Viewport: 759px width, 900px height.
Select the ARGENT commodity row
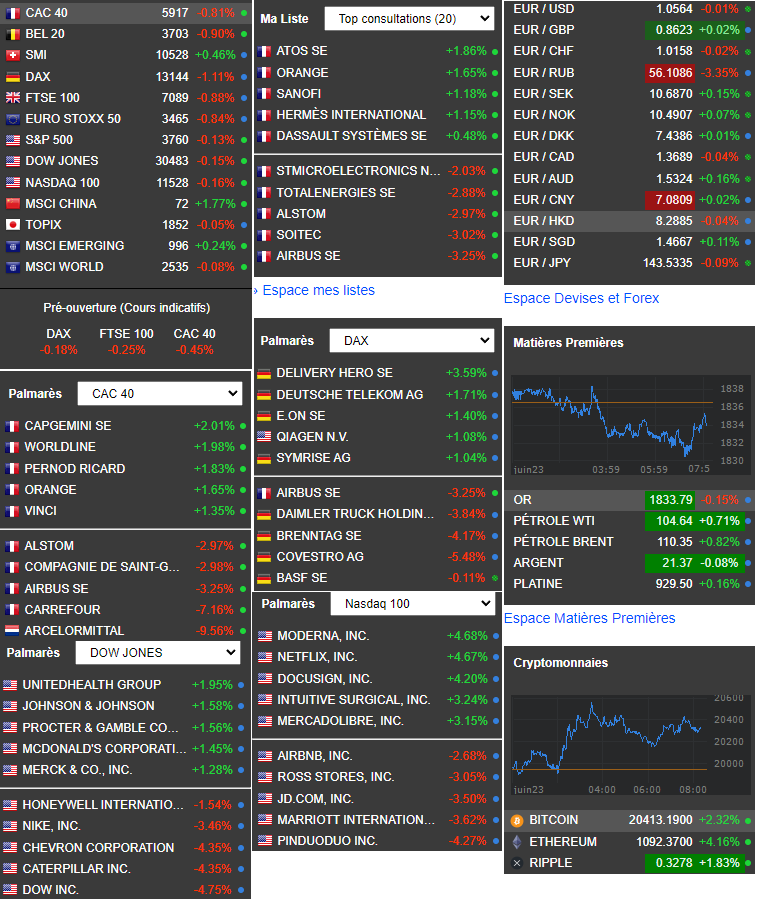tap(629, 563)
